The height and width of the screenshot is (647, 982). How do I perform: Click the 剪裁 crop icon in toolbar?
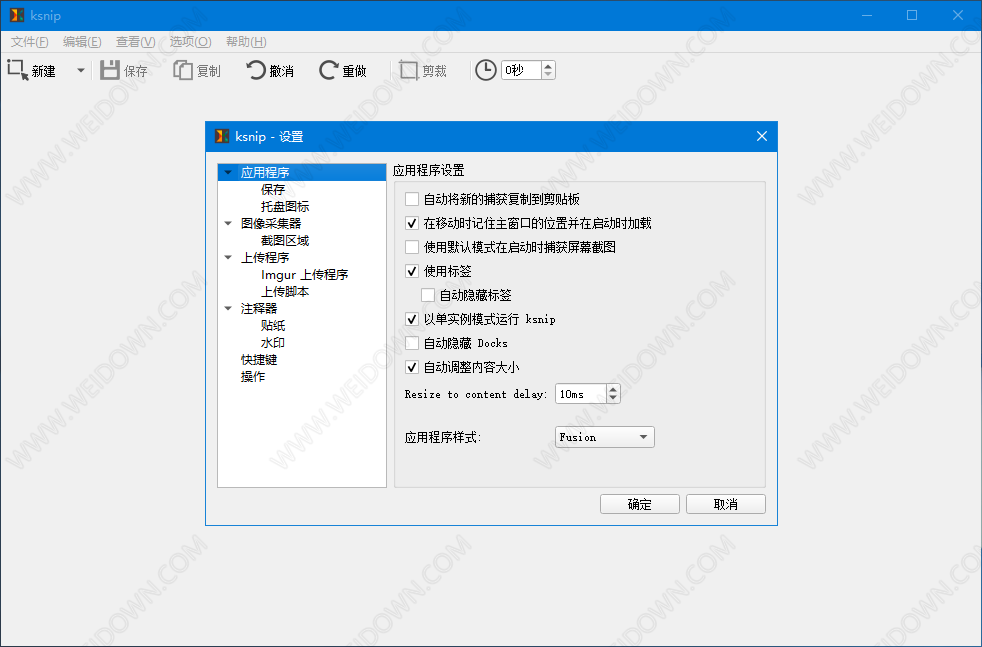tap(408, 70)
